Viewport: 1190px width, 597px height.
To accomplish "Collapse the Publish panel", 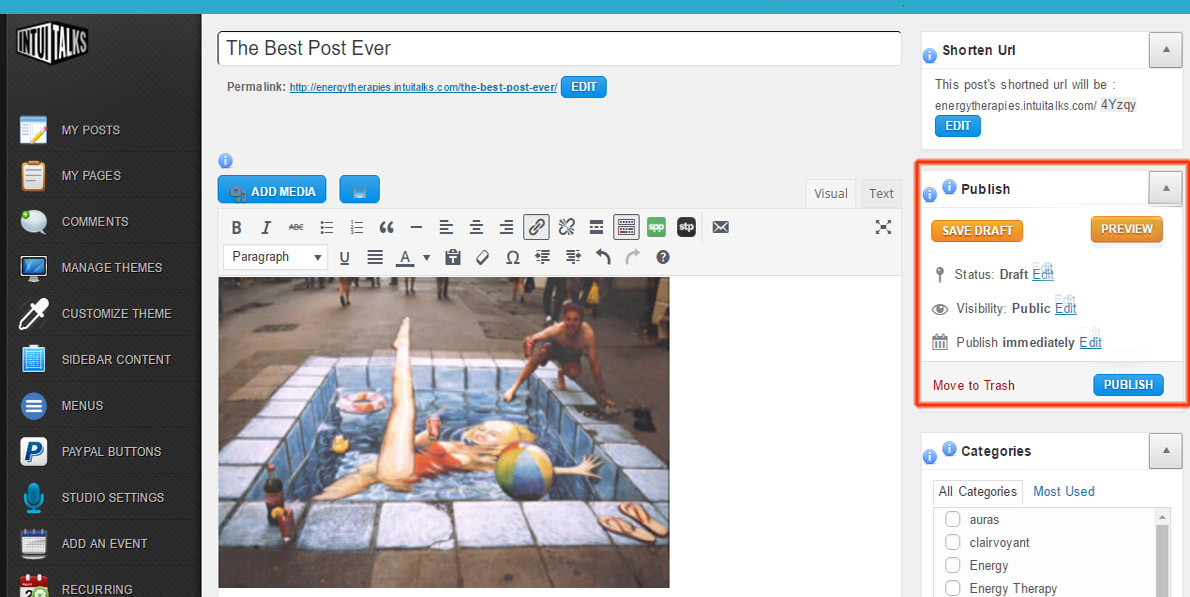I will click(x=1166, y=188).
